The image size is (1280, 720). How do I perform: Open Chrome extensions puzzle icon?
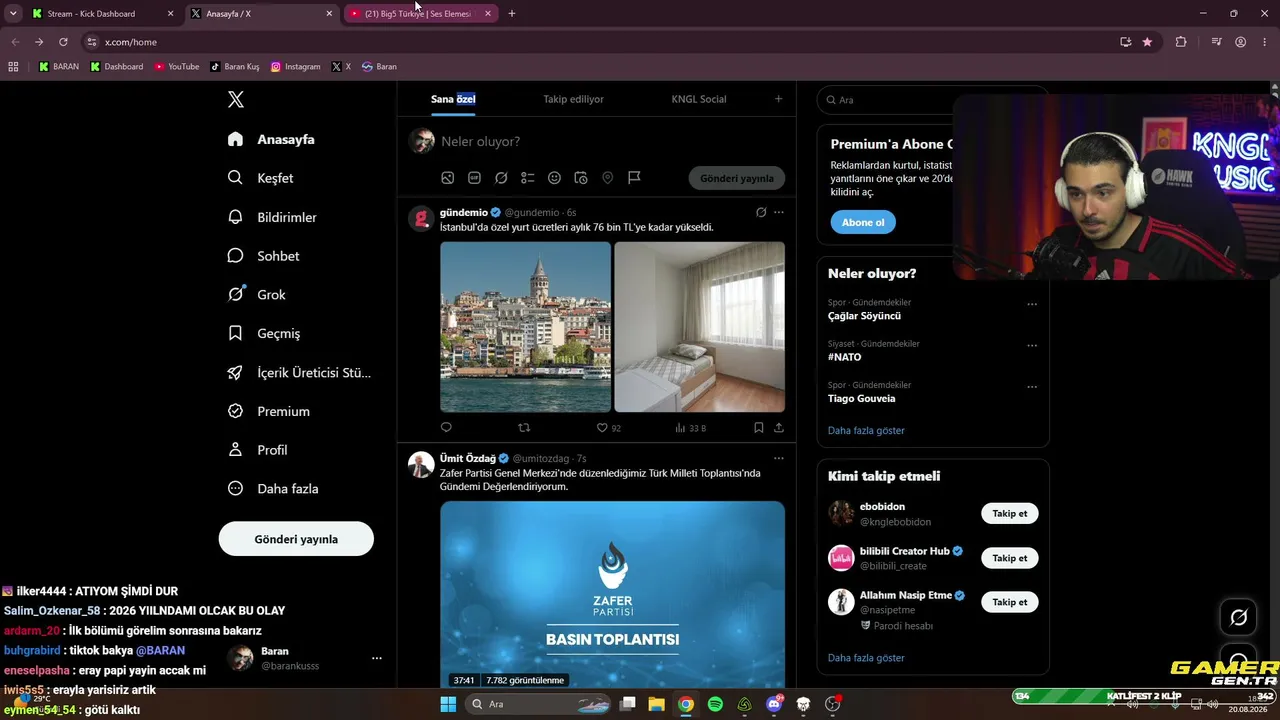[1181, 42]
